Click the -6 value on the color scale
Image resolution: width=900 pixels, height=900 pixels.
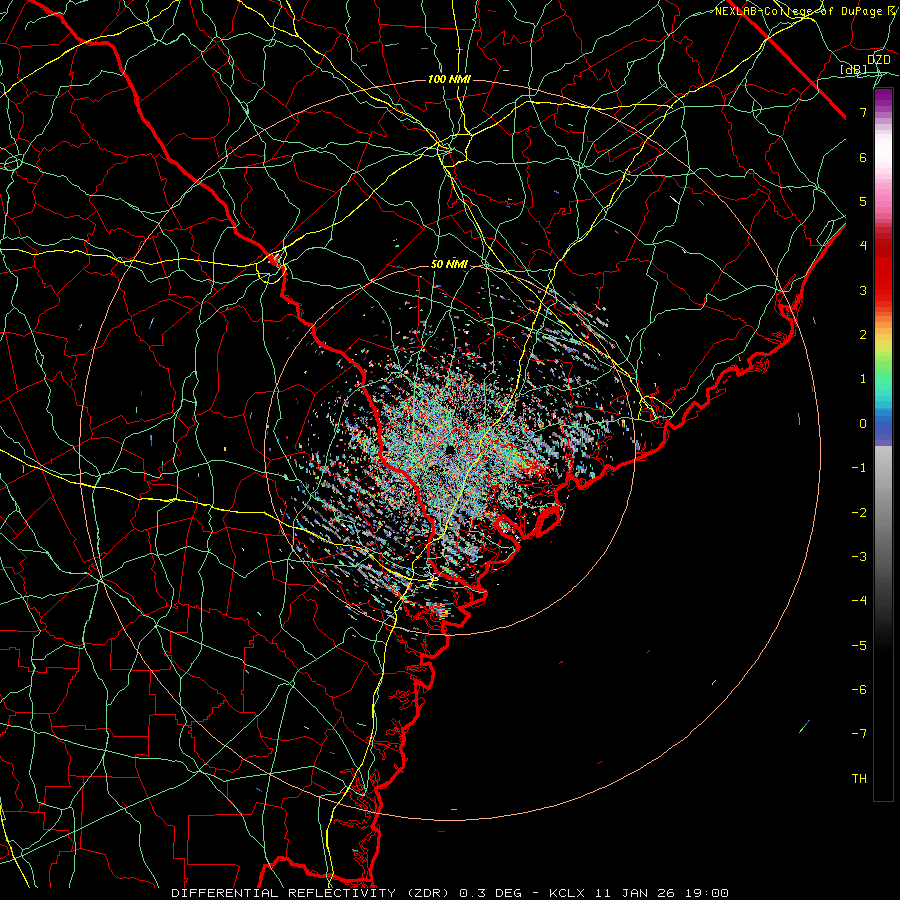pos(859,690)
